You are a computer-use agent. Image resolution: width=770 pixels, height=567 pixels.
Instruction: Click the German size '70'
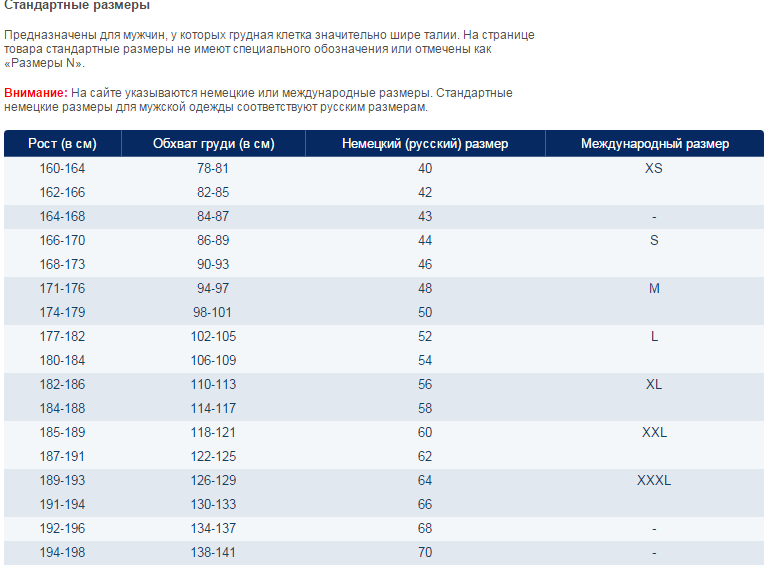pyautogui.click(x=425, y=552)
